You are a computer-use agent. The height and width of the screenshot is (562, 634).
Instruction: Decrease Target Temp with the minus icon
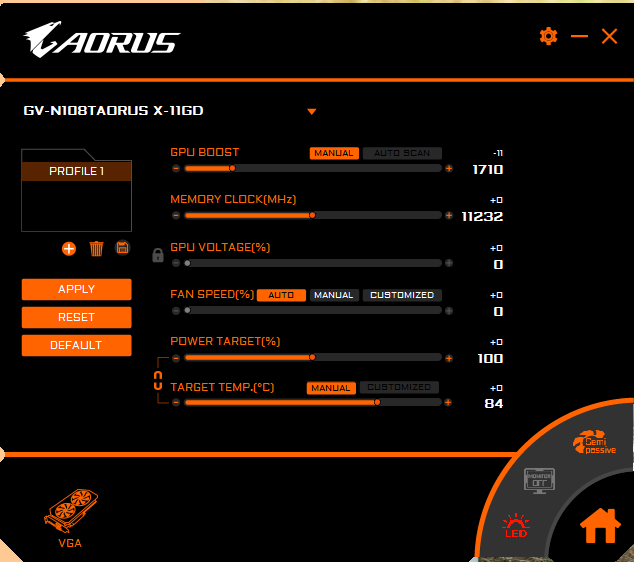coord(176,403)
